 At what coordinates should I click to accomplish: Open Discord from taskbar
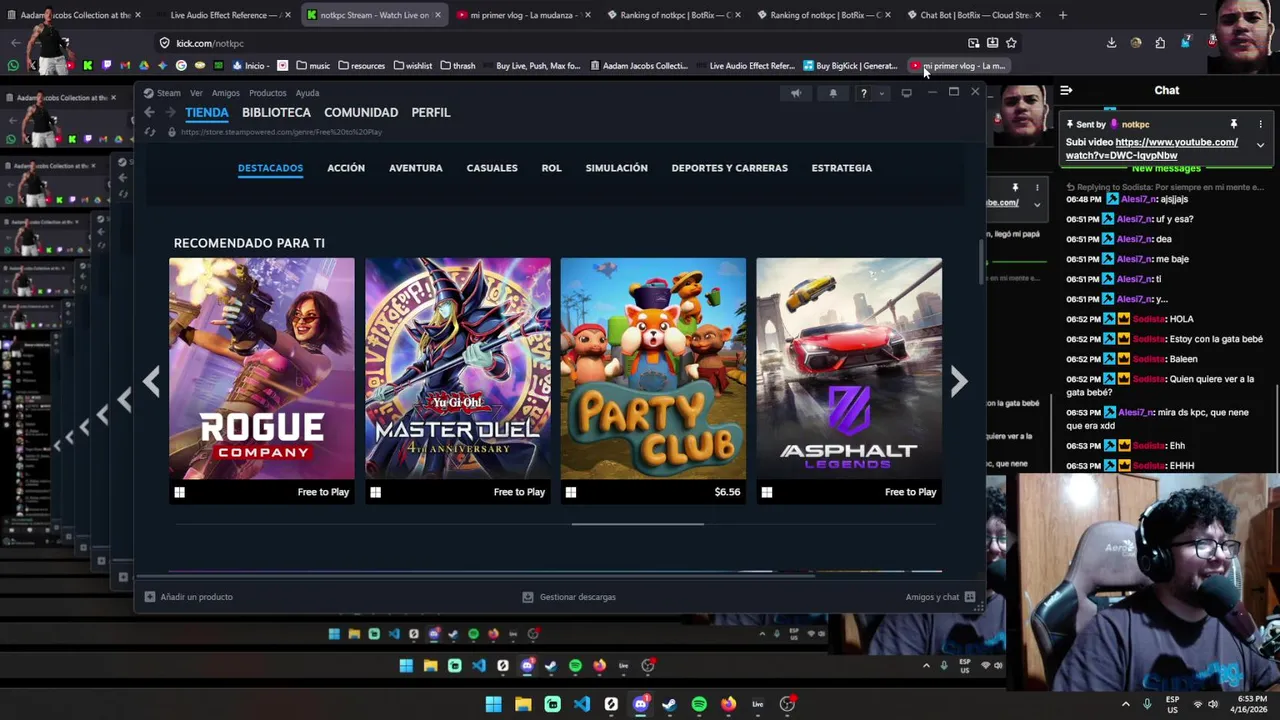[641, 704]
